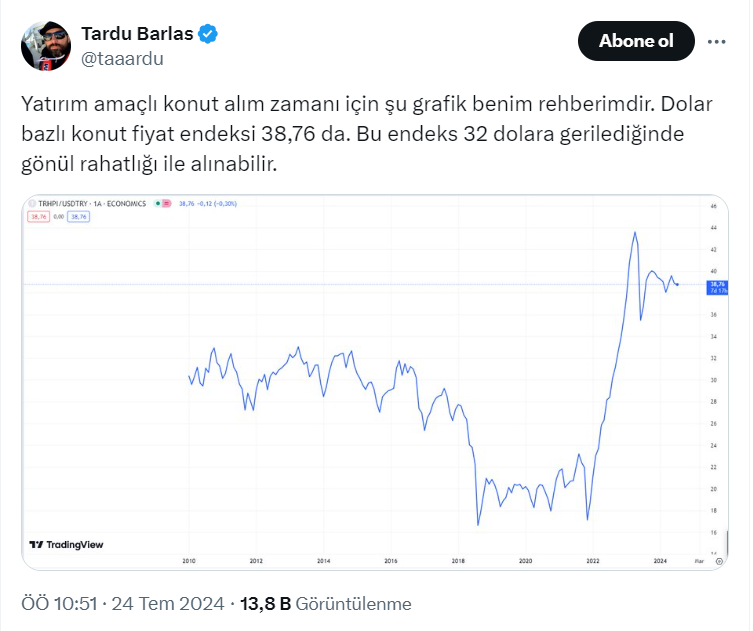Open the @taaardu handle link

pos(122,58)
